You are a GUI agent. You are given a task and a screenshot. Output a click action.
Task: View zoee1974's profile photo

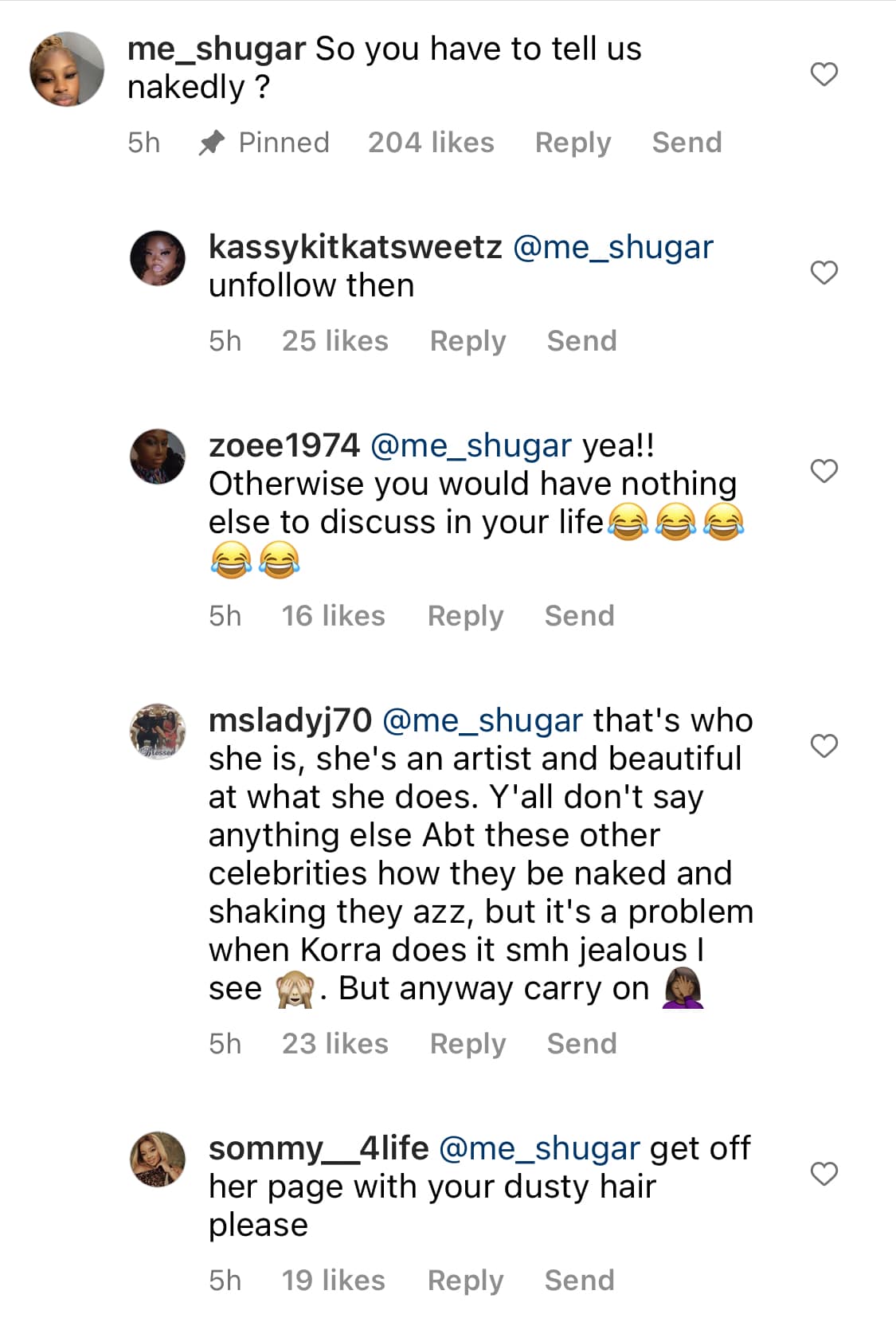click(x=158, y=456)
